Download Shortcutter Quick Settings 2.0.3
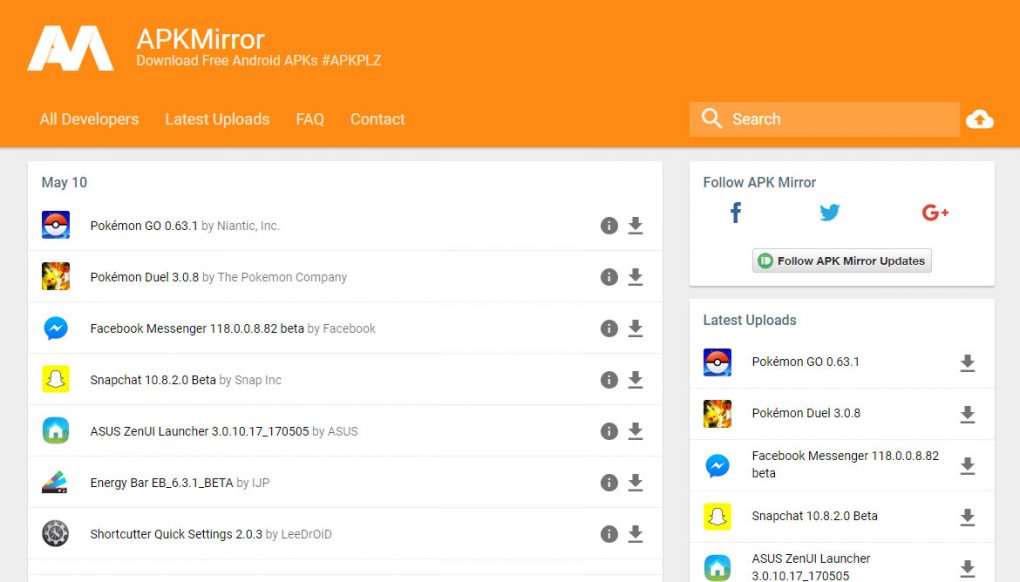This screenshot has height=582, width=1020. point(636,534)
